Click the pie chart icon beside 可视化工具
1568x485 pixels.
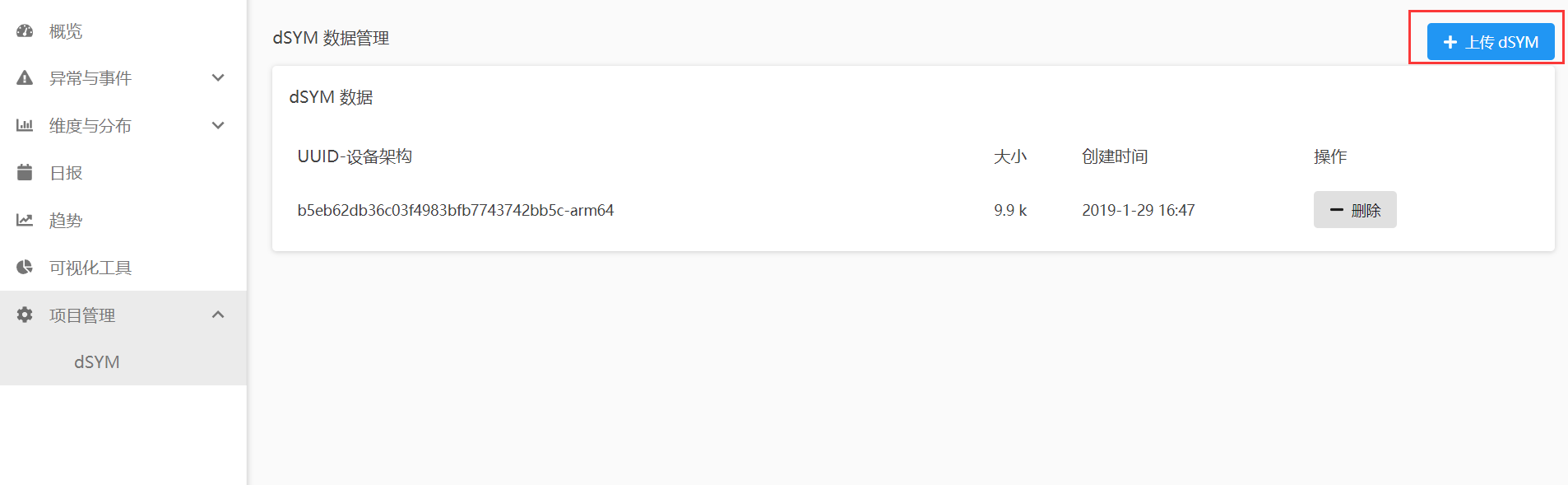click(25, 268)
